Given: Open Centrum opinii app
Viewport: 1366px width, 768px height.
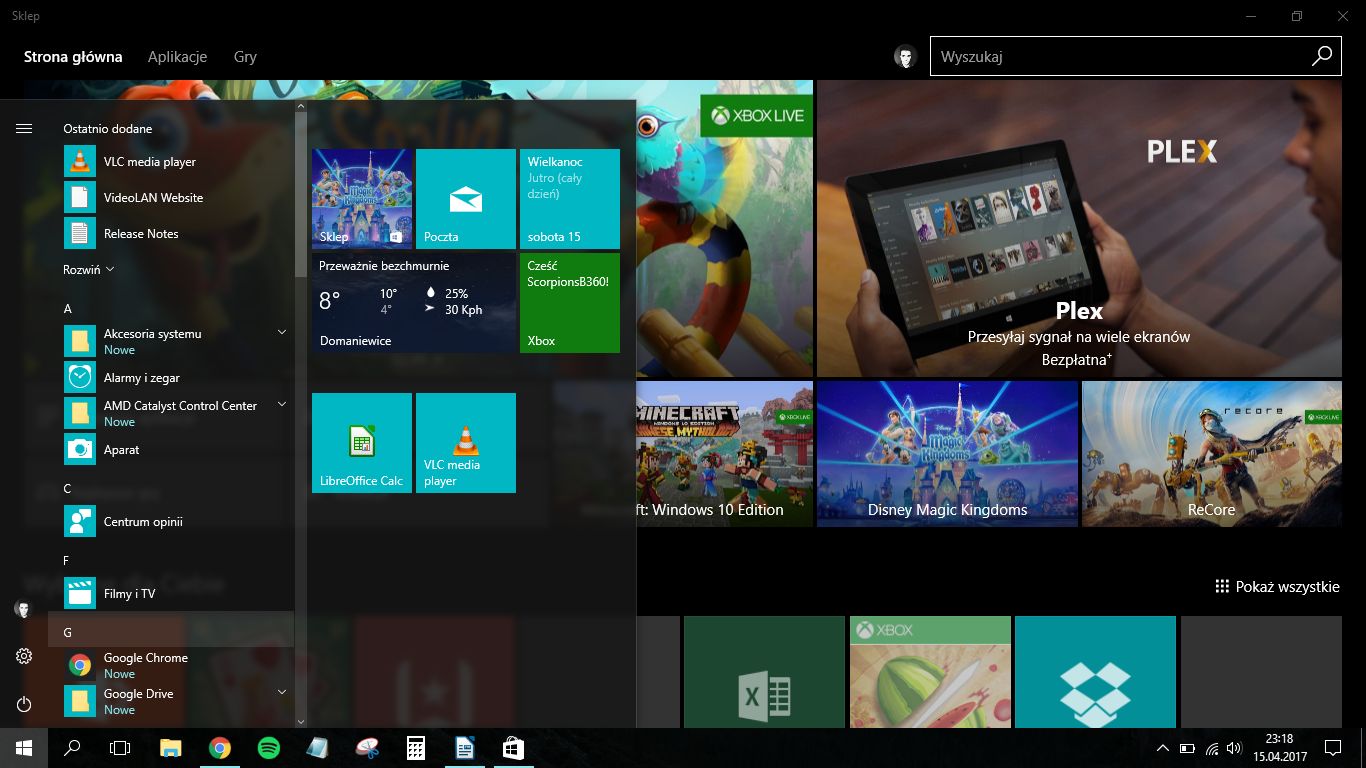Looking at the screenshot, I should 170,522.
